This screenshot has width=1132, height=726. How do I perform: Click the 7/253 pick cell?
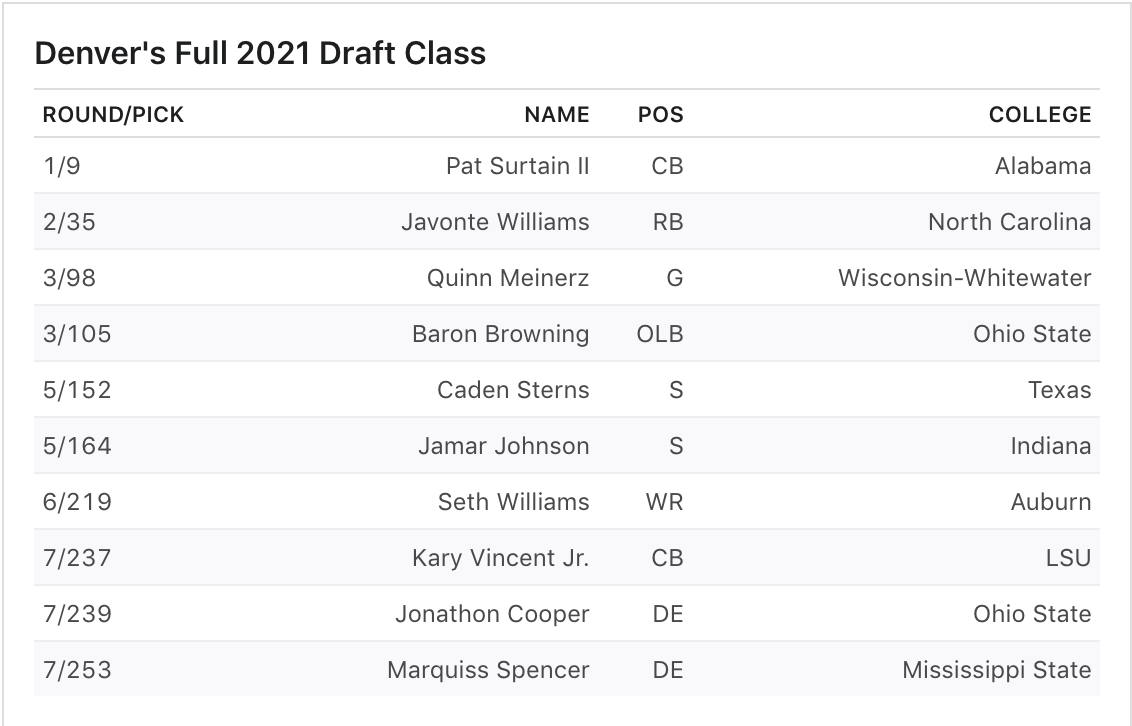(77, 670)
